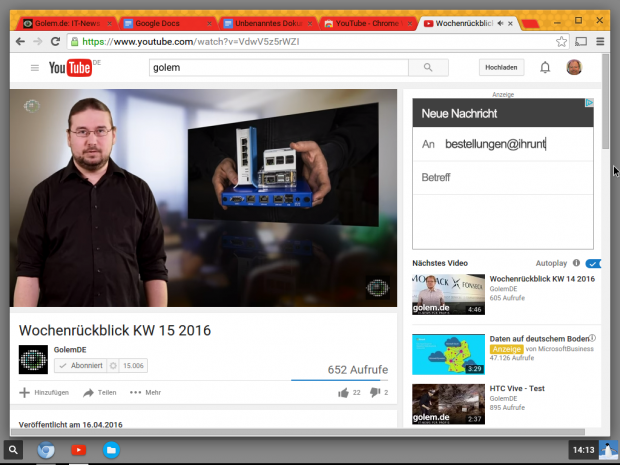Mute the tab via its speaker icon
The width and height of the screenshot is (620, 465).
tap(501, 24)
